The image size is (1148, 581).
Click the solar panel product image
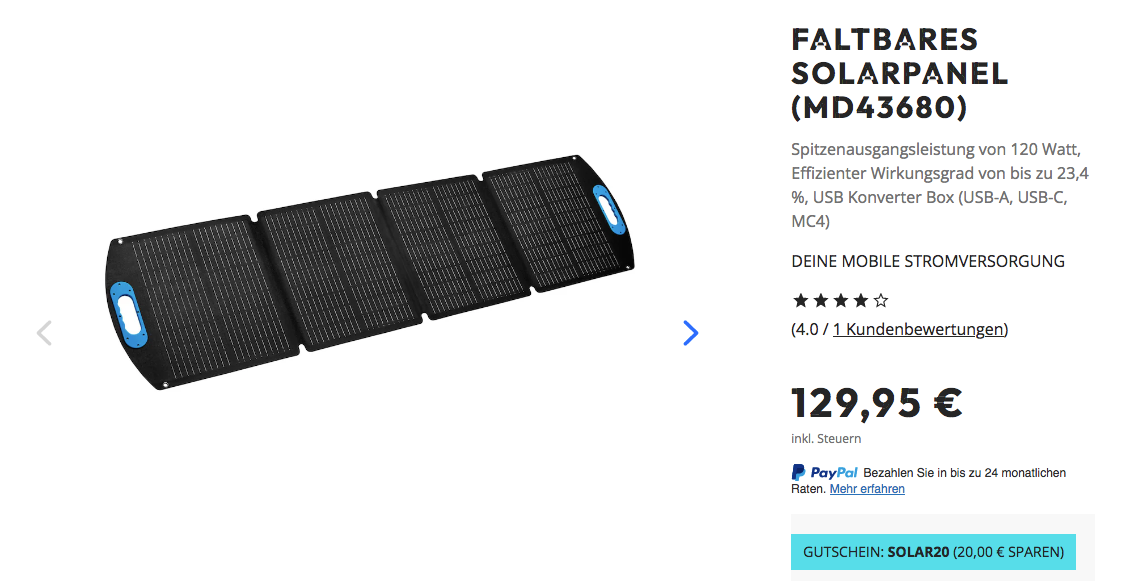369,271
